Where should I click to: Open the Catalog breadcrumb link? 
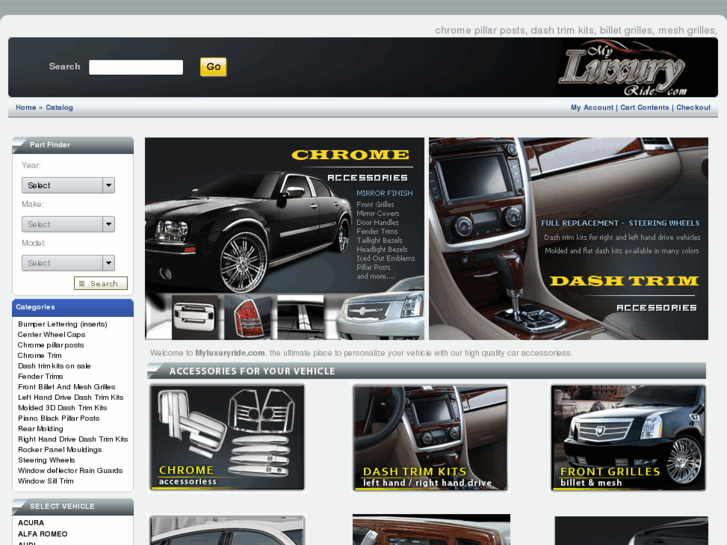pos(59,108)
